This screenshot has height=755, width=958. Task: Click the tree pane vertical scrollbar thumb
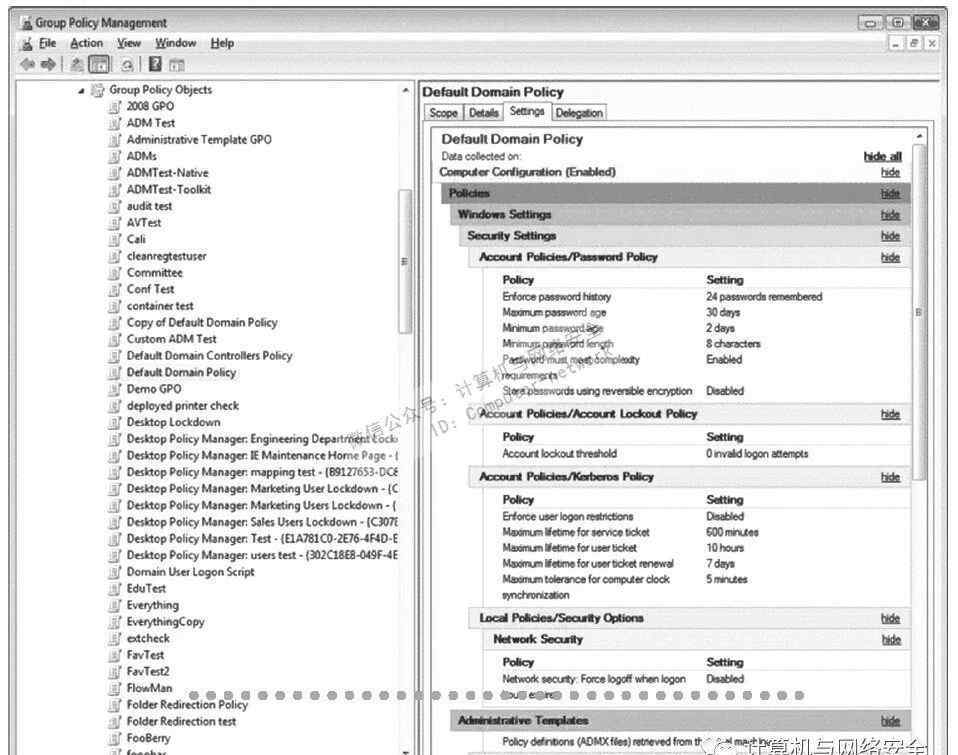404,261
